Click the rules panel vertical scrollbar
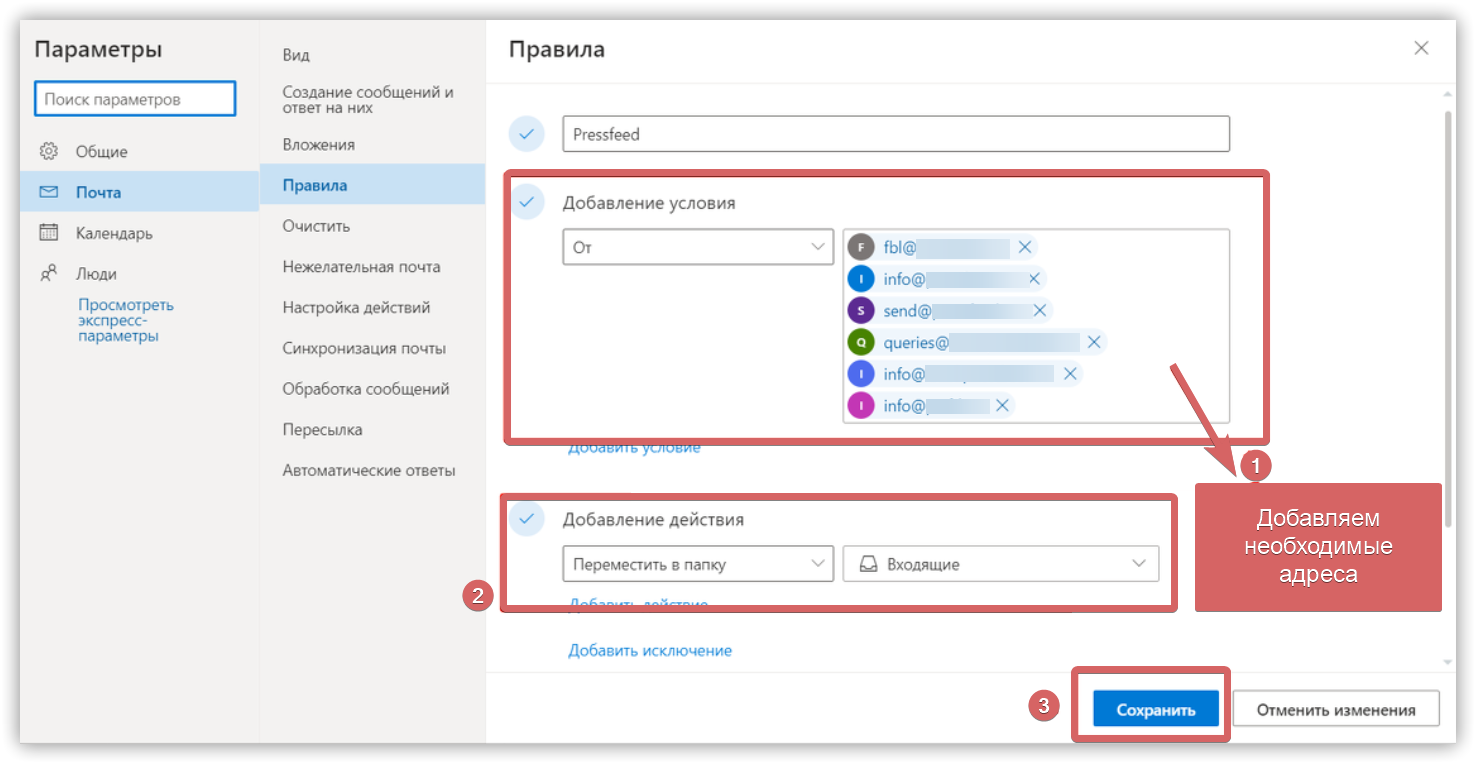 click(1448, 320)
